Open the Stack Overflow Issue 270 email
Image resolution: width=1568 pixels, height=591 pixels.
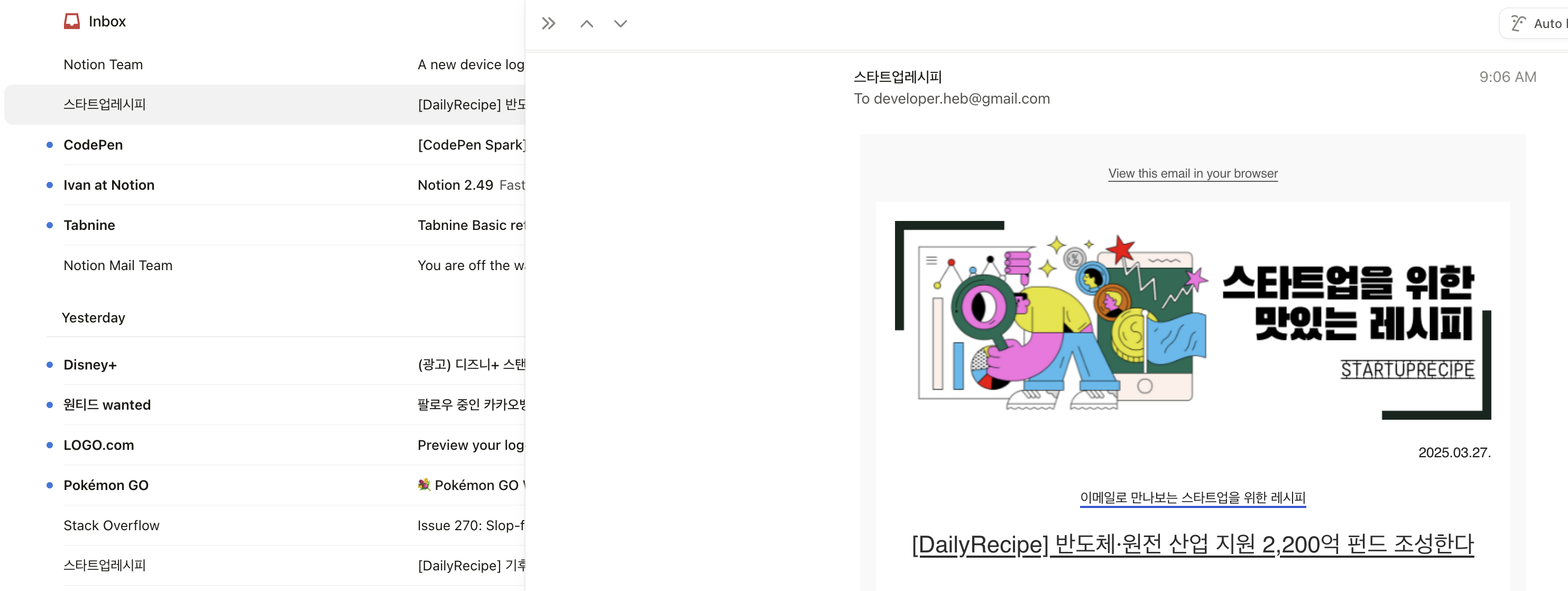[264, 525]
